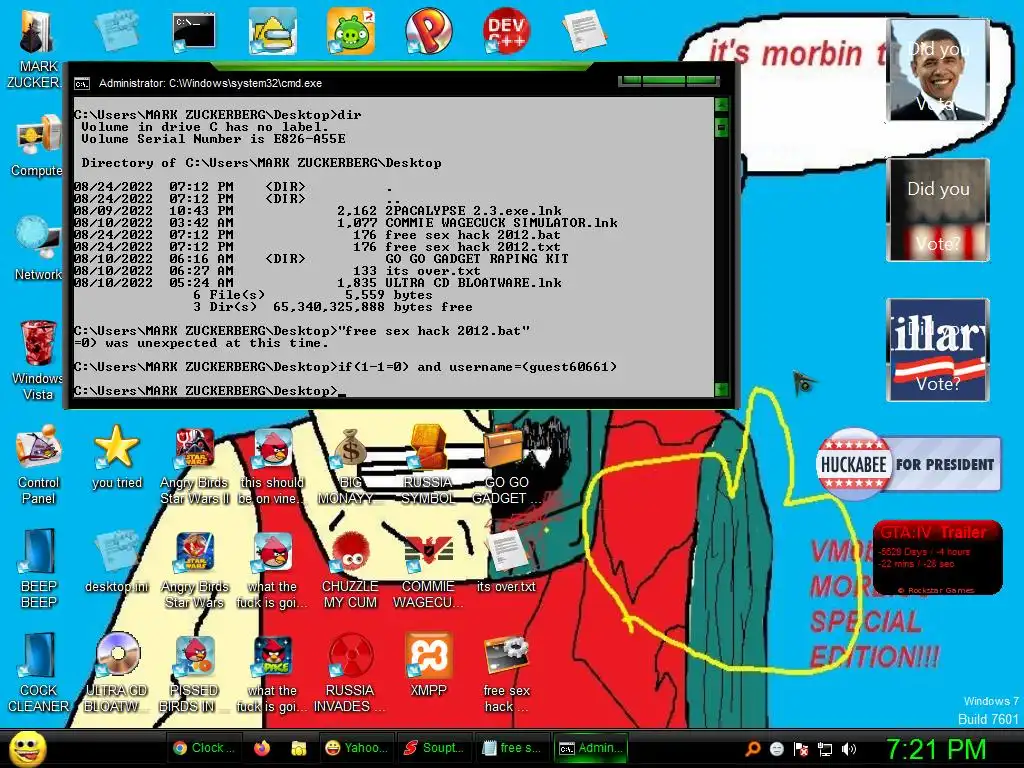Select the BIG MONAYY money bag icon
The image size is (1024, 768).
click(350, 465)
